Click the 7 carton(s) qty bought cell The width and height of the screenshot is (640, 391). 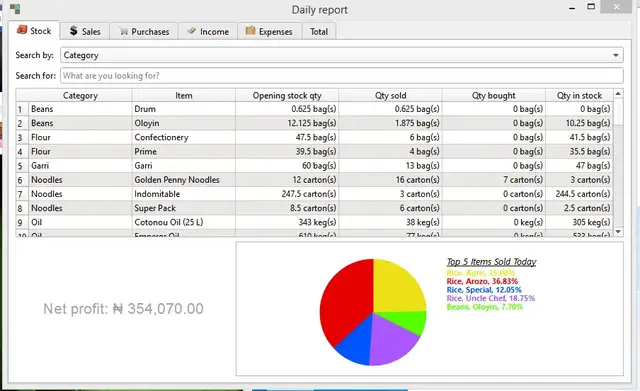point(493,180)
